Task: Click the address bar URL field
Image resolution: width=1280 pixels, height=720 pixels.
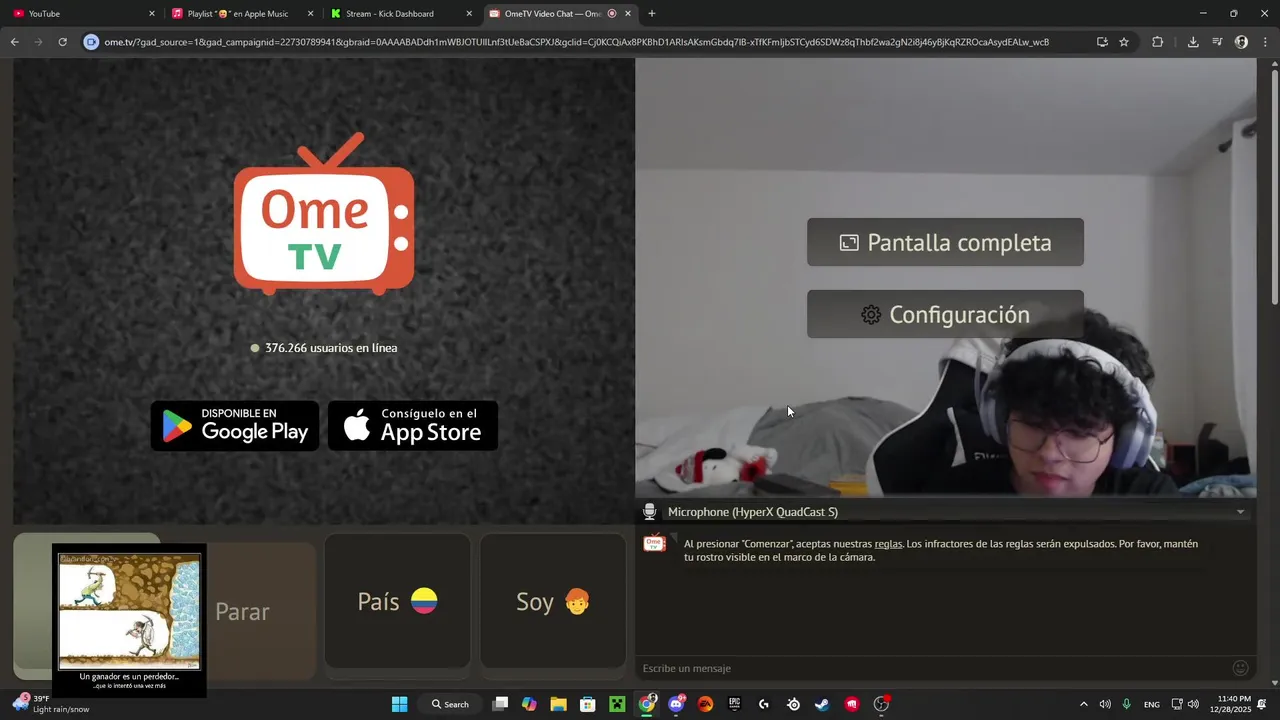Action: [x=590, y=42]
